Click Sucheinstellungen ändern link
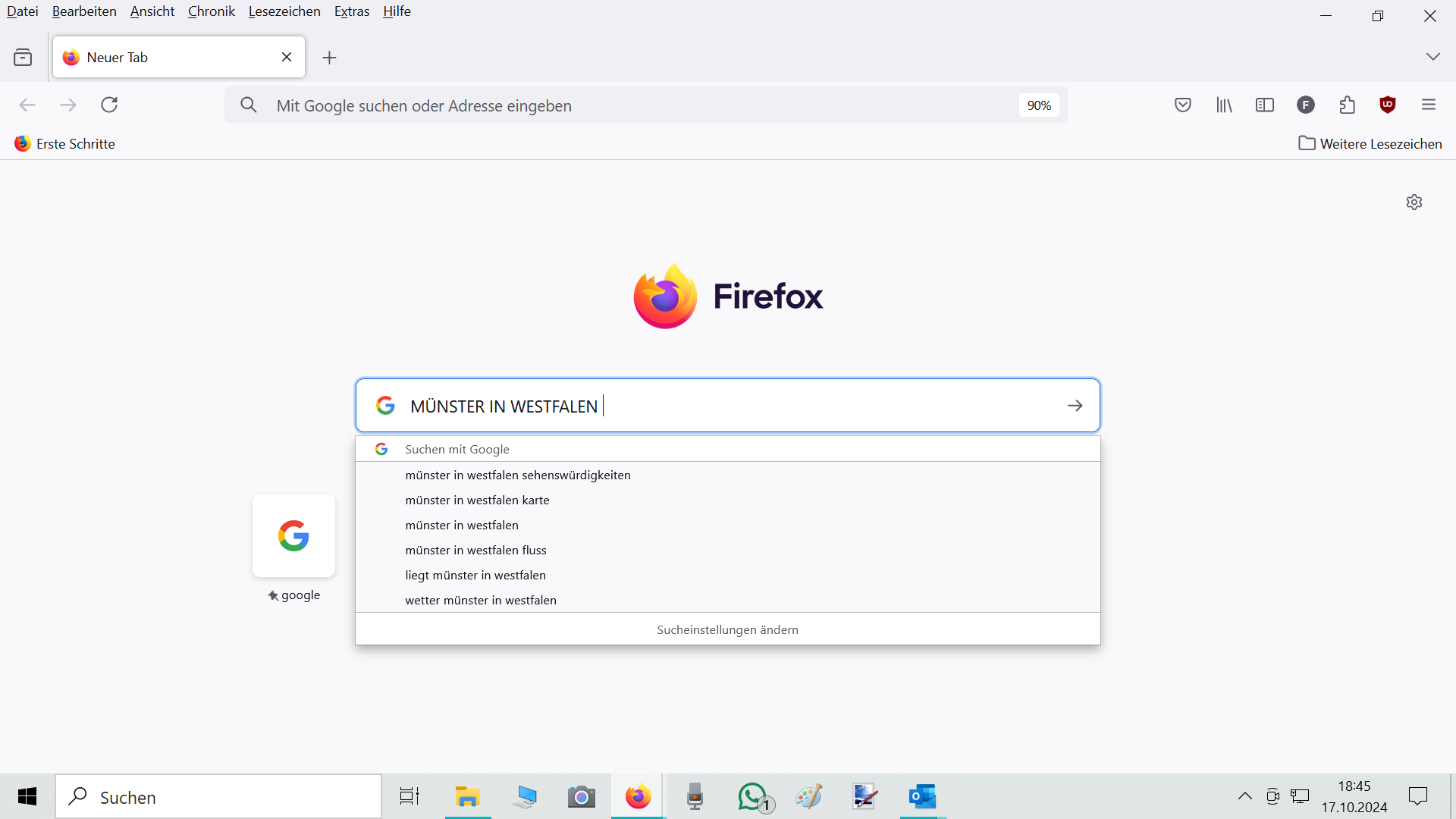This screenshot has height=819, width=1456. tap(727, 629)
